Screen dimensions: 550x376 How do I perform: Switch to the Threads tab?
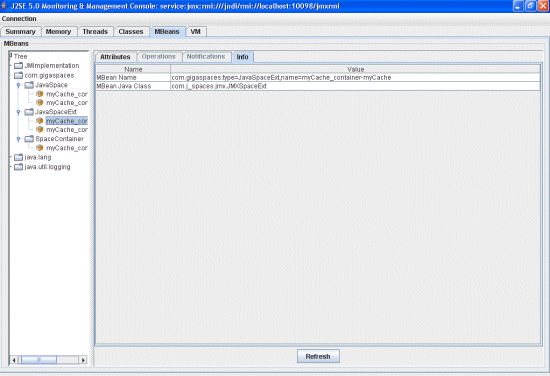coord(95,32)
